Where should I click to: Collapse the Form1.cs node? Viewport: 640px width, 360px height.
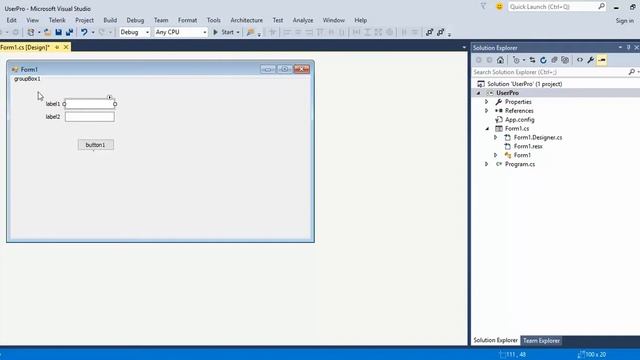point(487,129)
